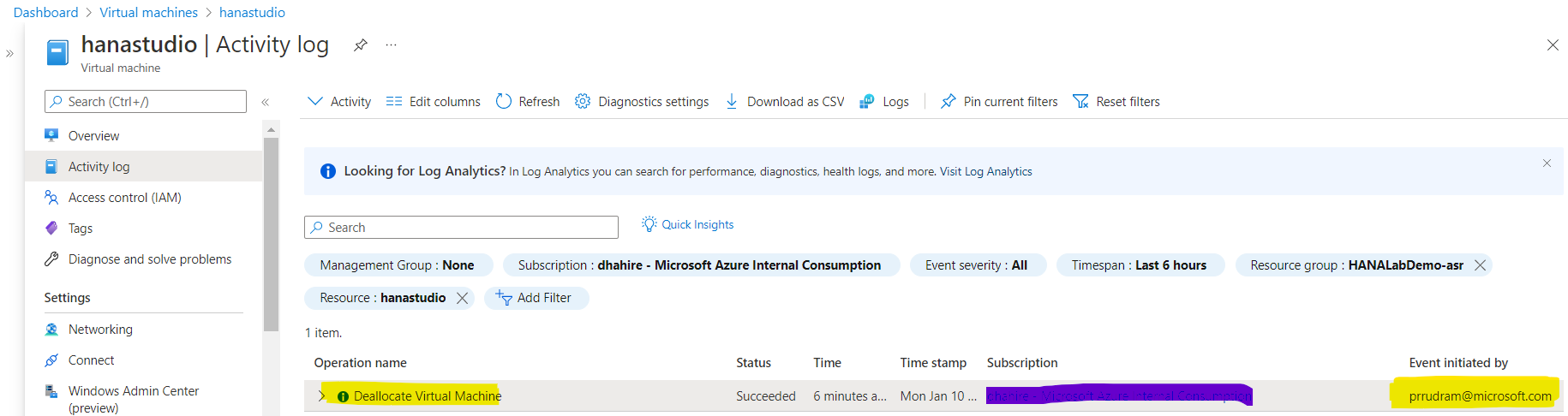Sort by Time stamp column
The image size is (1568, 416).
(x=933, y=363)
